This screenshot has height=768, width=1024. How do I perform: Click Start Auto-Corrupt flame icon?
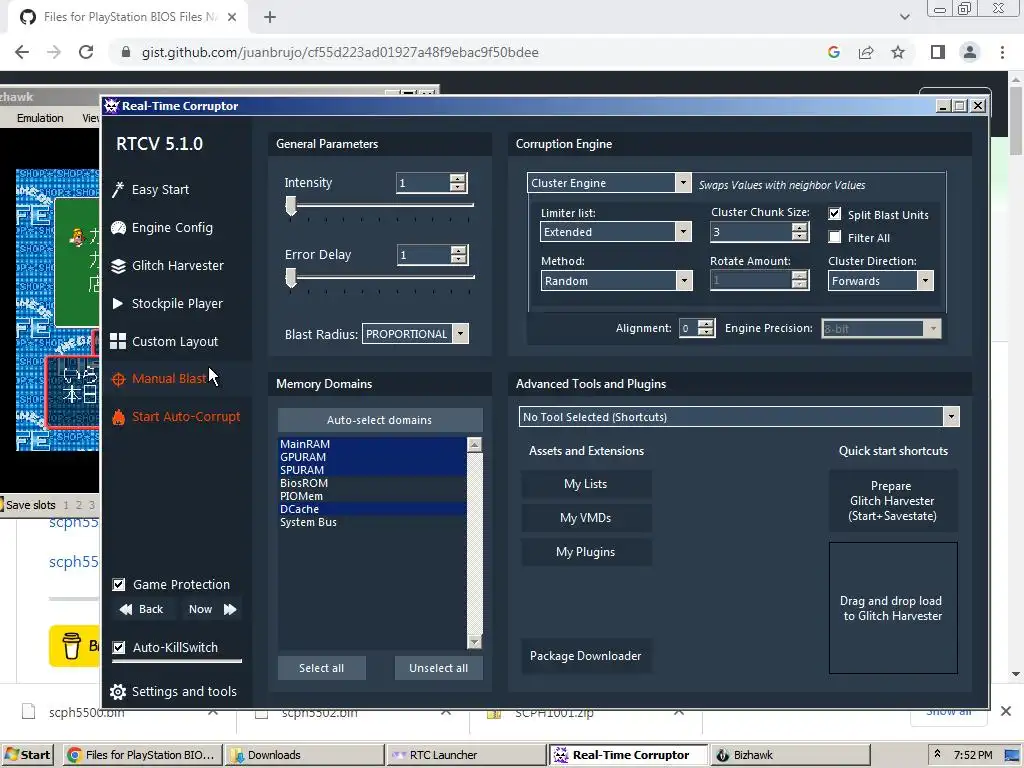[x=118, y=417]
